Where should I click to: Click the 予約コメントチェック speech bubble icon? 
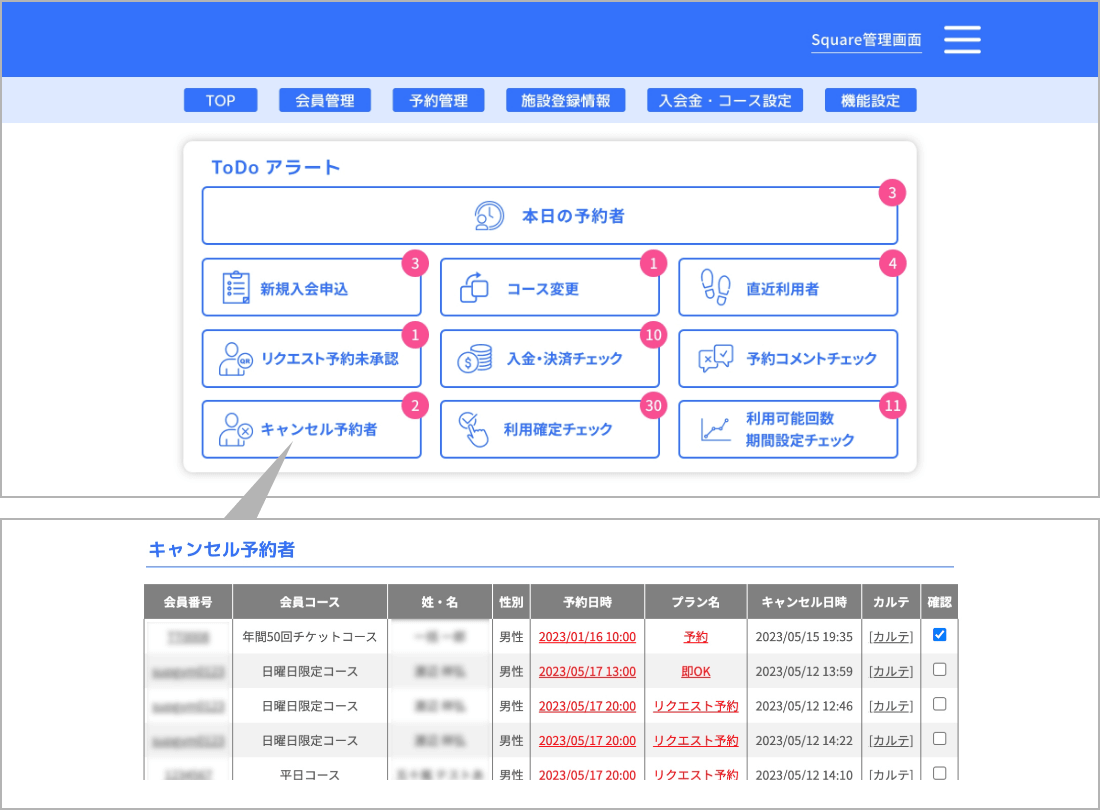click(x=715, y=358)
